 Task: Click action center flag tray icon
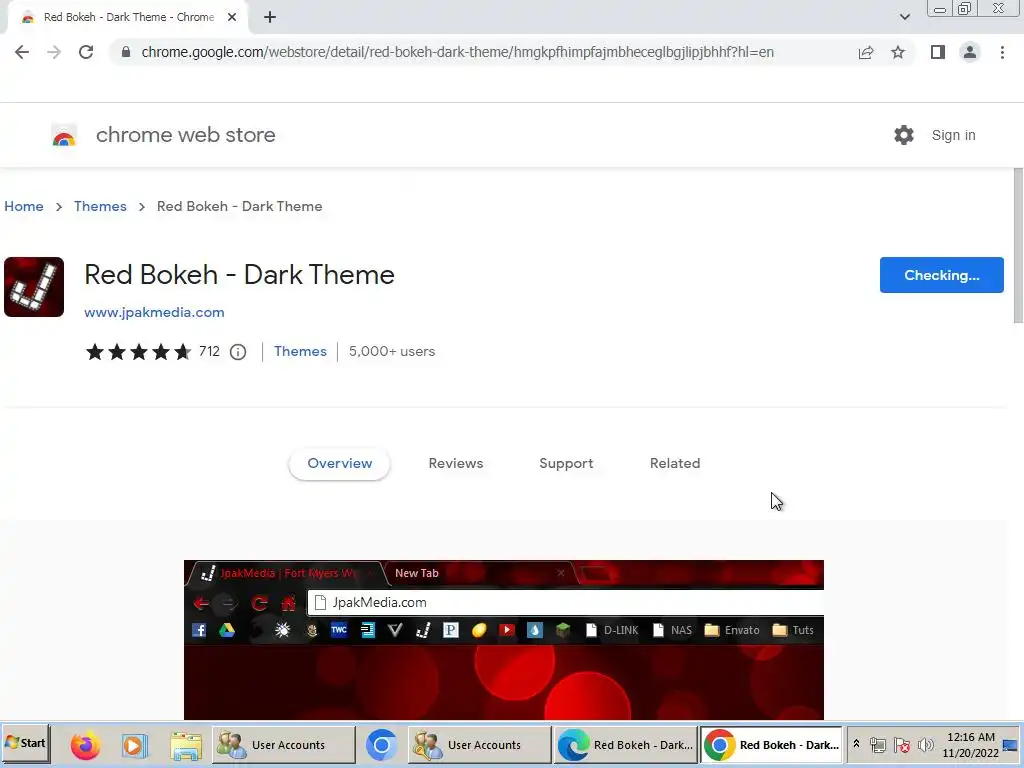tap(902, 744)
